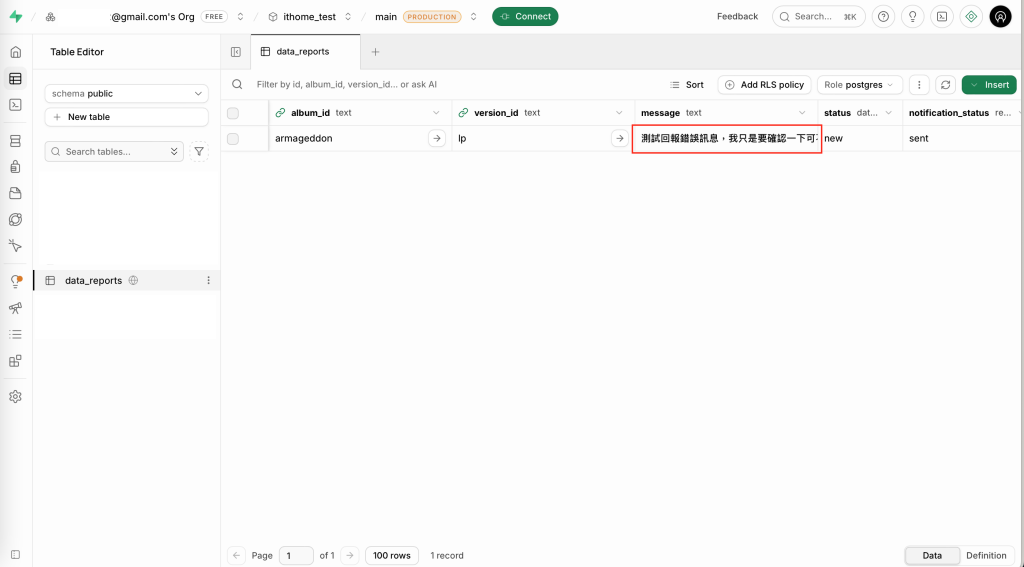Open SQL Editor sidebar icon
This screenshot has width=1024, height=567.
[x=16, y=105]
